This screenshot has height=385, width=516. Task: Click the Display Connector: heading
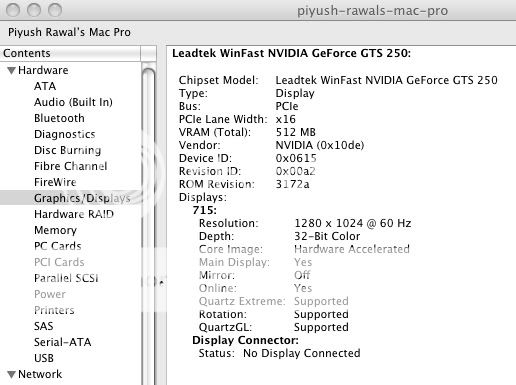[x=245, y=340]
